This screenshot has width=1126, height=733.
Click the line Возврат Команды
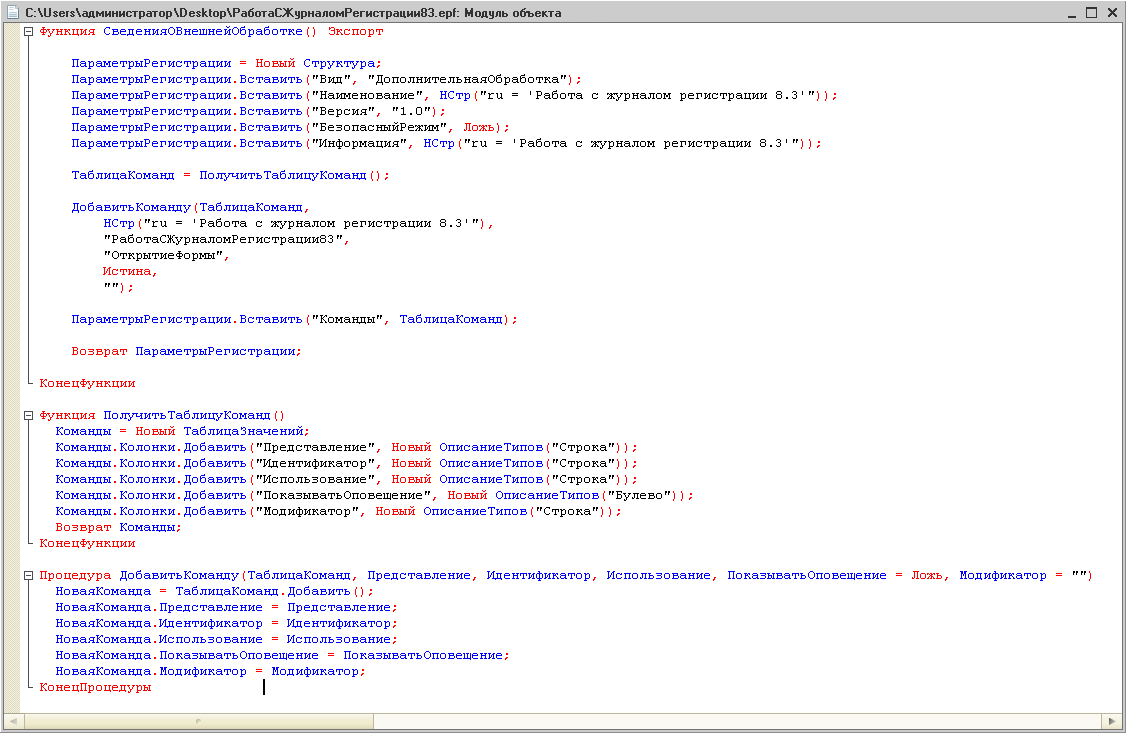tap(118, 528)
